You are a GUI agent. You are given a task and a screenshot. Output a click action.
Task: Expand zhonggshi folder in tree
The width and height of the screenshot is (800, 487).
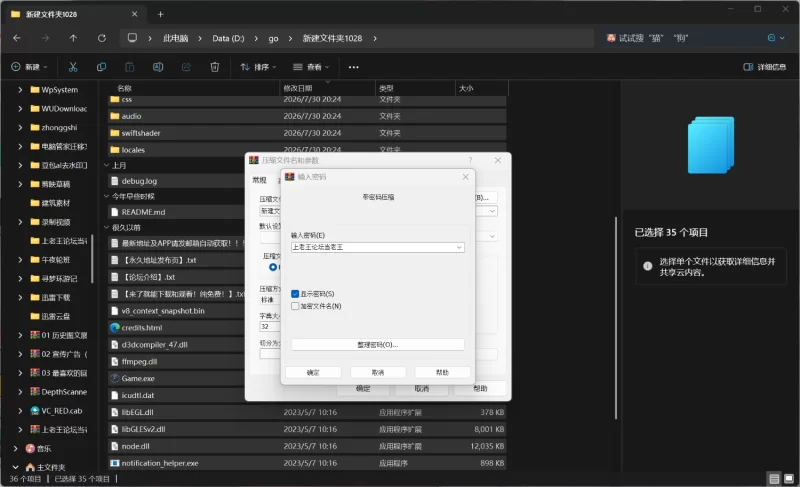coord(20,127)
